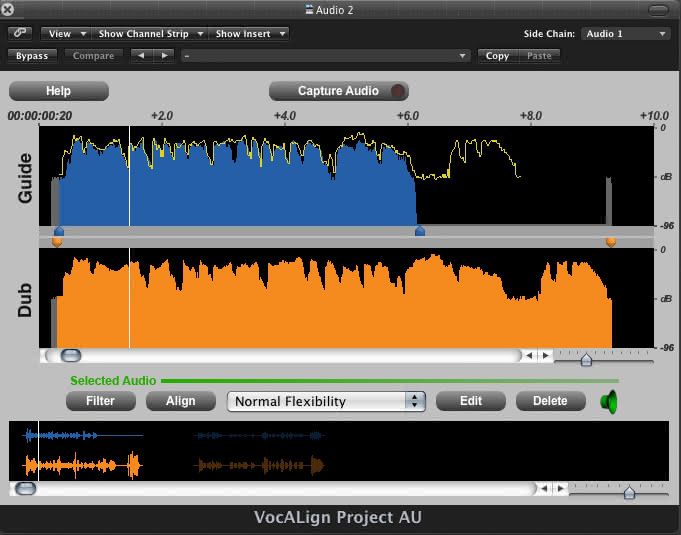Click the Guide waveform display

pos(346,176)
